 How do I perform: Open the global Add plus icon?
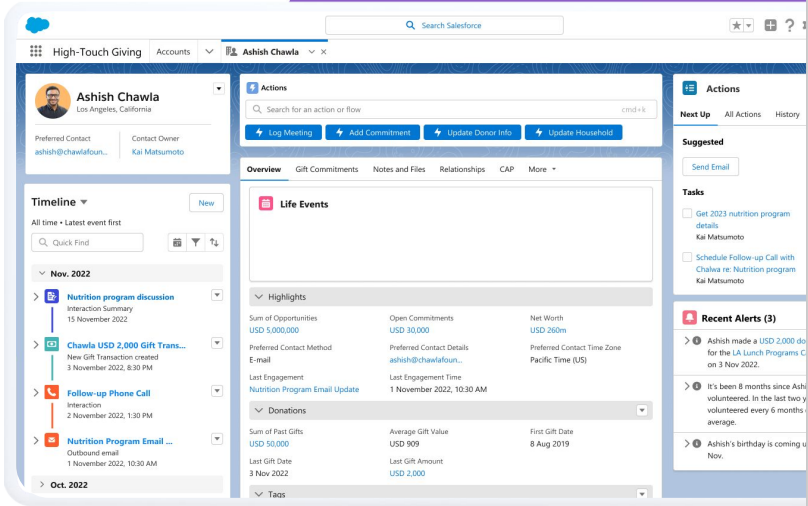(770, 25)
